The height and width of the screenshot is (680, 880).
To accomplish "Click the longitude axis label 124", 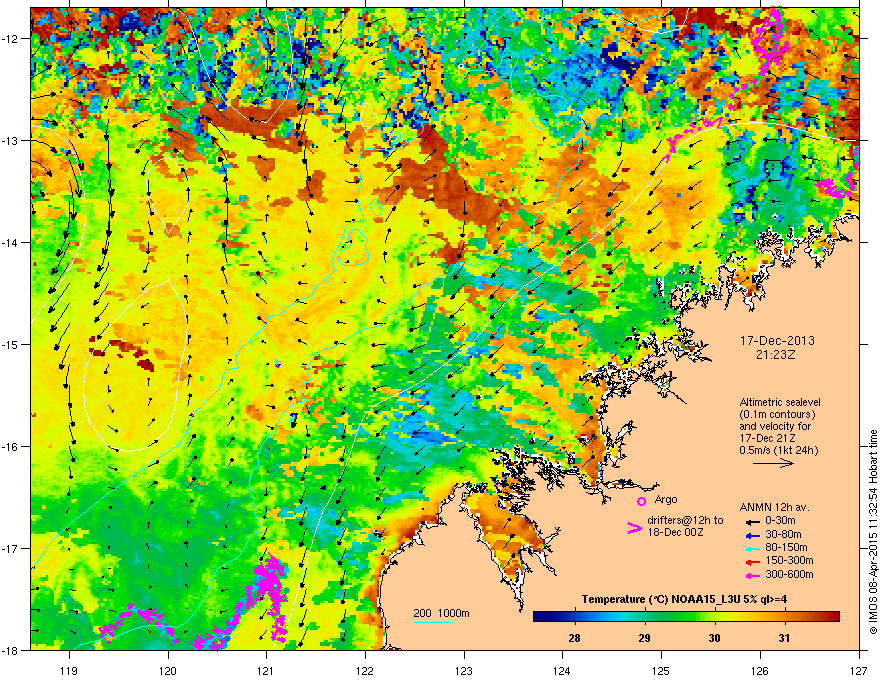I will (562, 670).
